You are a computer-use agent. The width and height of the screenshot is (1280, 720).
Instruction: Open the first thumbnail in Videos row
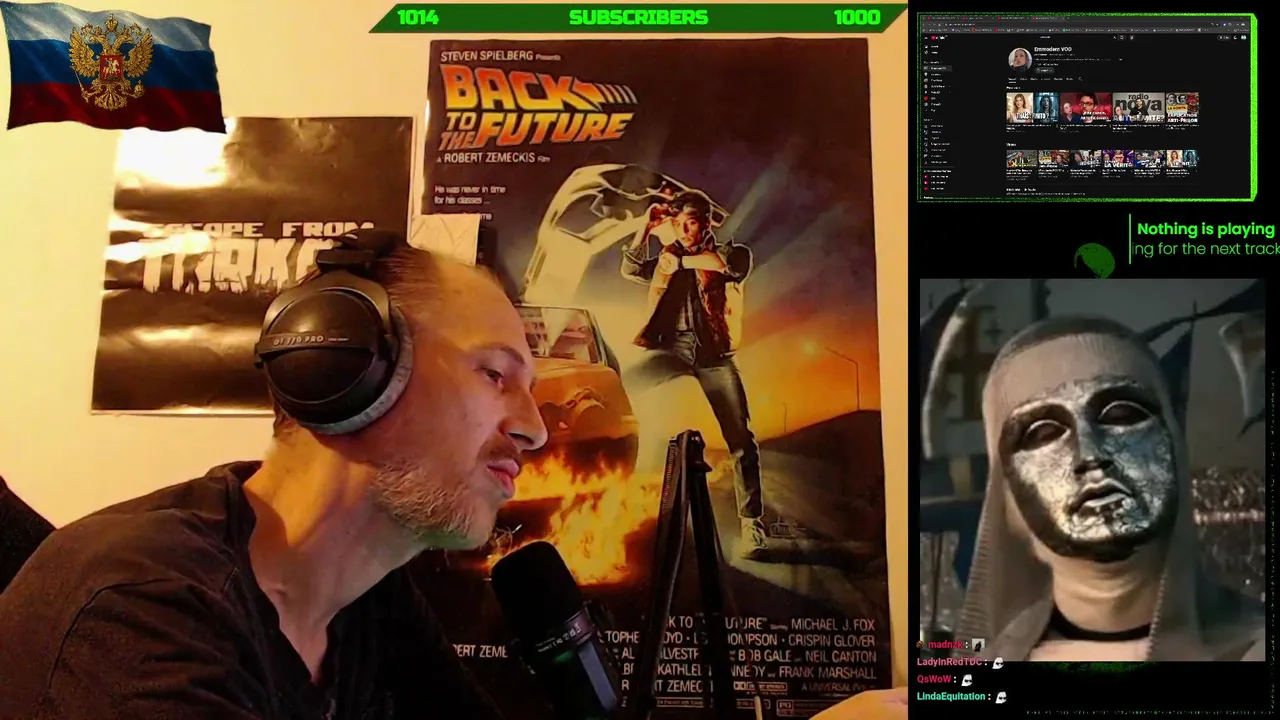(x=1021, y=158)
